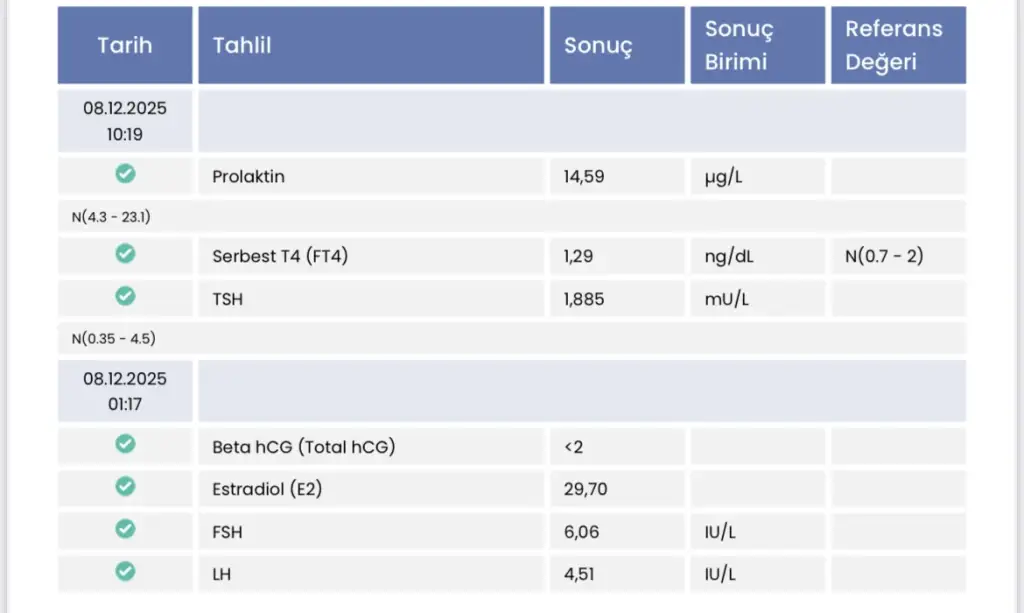
Task: Click the green check icon beside FSH
Action: [125, 529]
